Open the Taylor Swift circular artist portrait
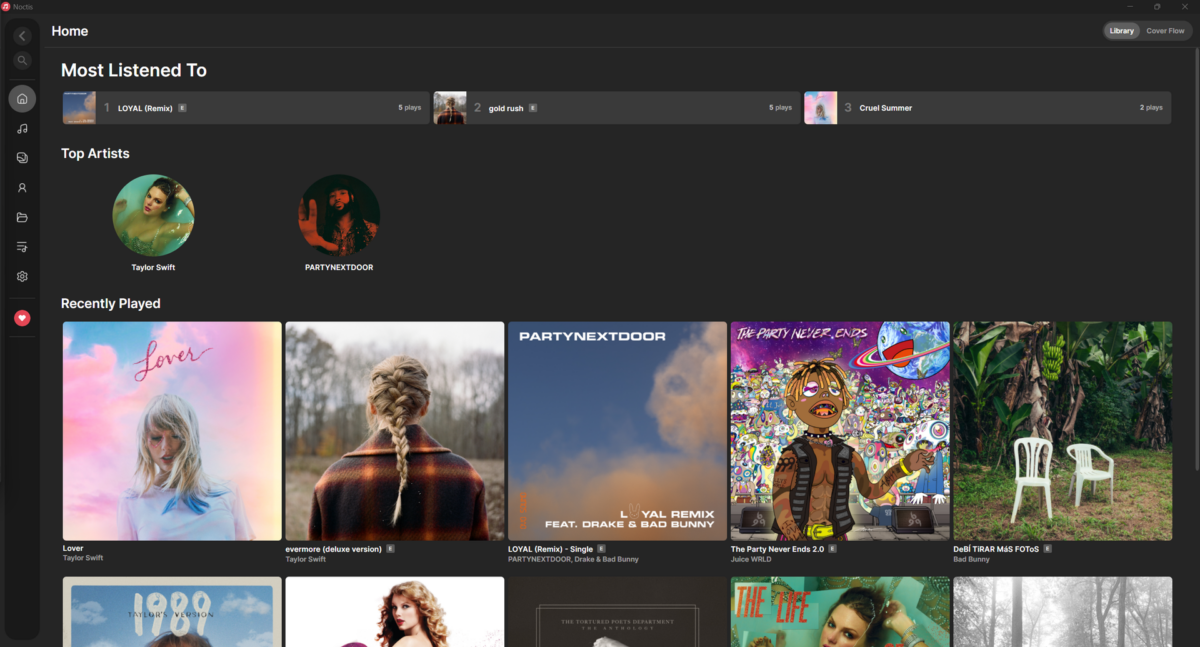The height and width of the screenshot is (647, 1200). [x=153, y=215]
